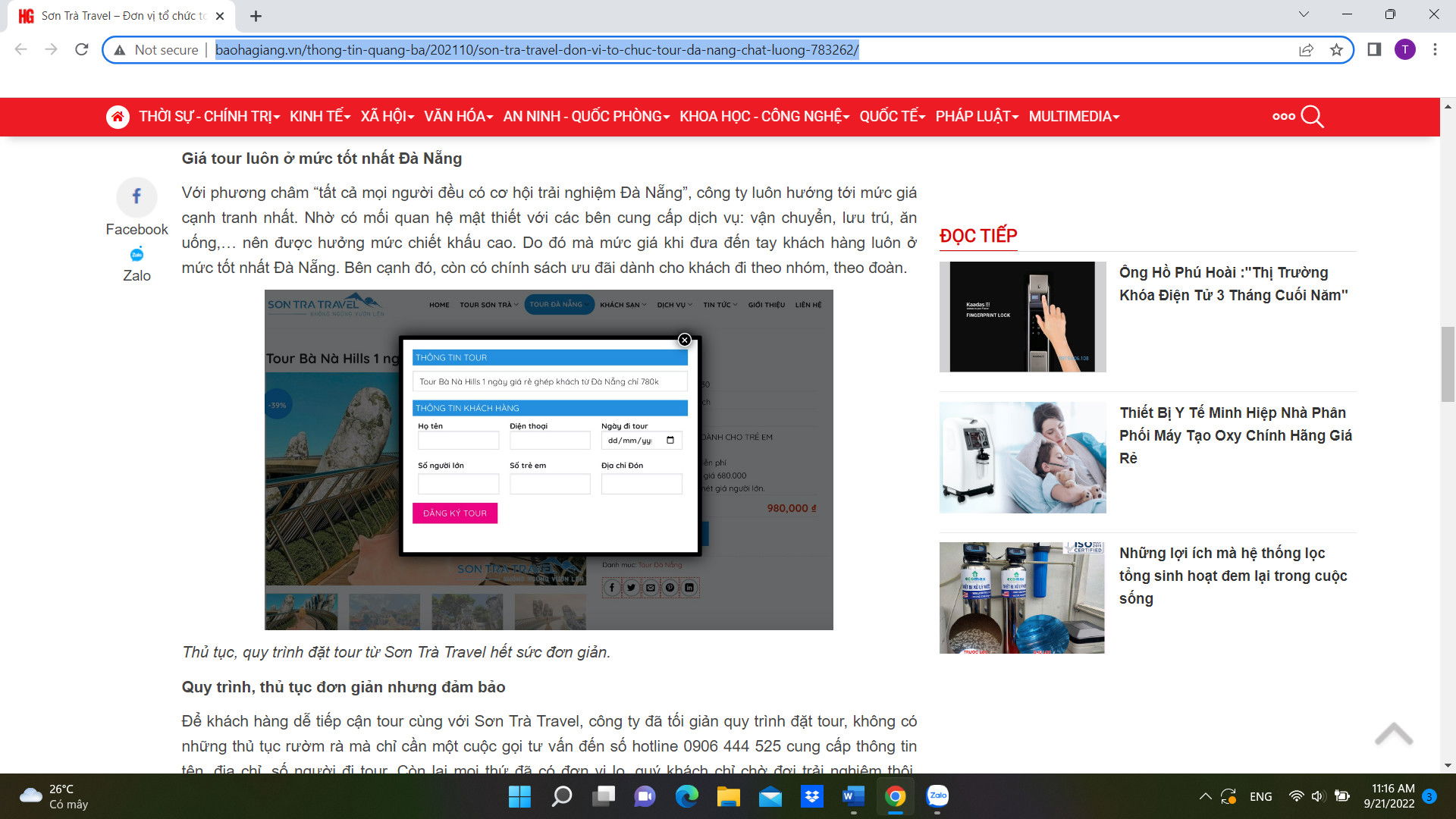Open ENG language input indicator
This screenshot has height=819, width=1456.
(1260, 796)
